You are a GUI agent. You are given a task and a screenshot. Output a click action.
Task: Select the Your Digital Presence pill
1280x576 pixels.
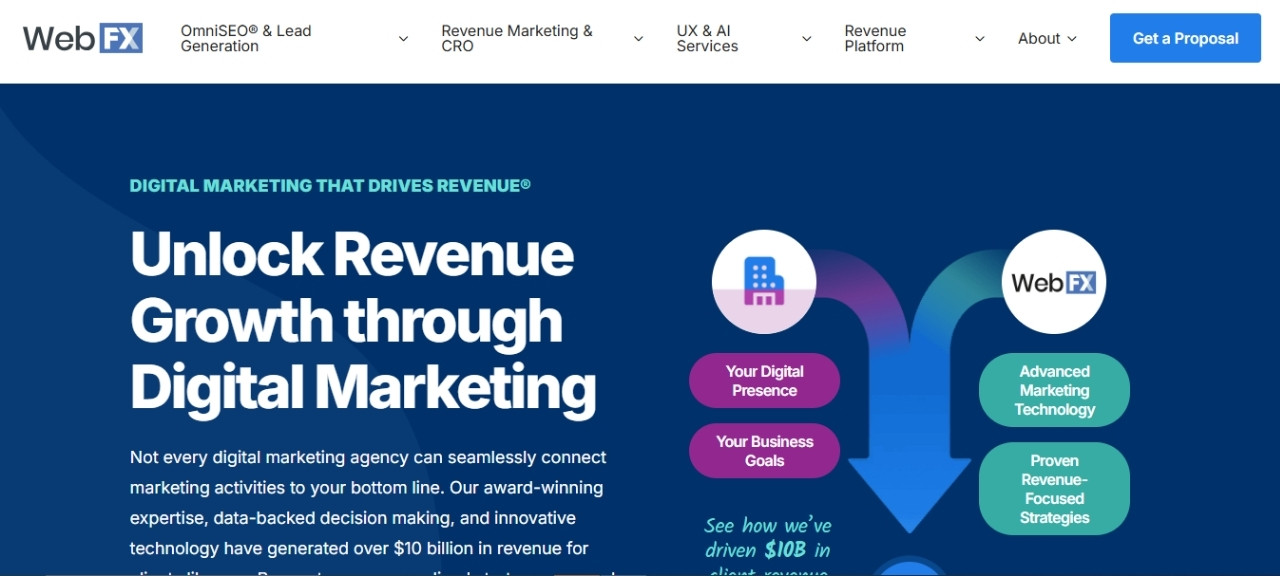coord(764,380)
